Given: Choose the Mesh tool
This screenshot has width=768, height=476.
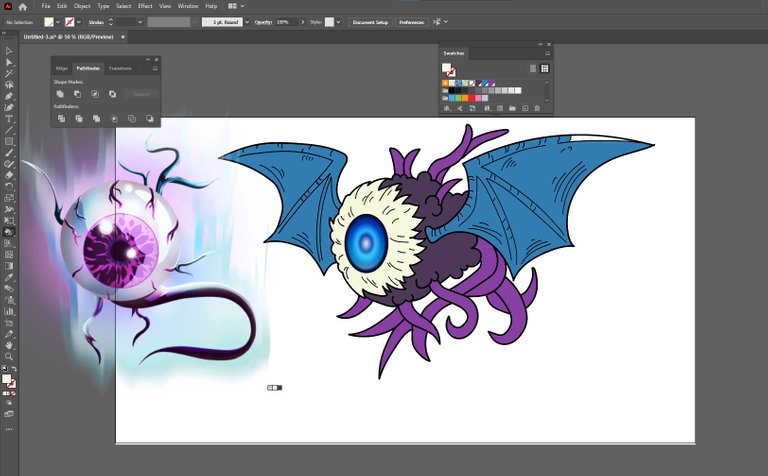Looking at the screenshot, I should click(9, 255).
